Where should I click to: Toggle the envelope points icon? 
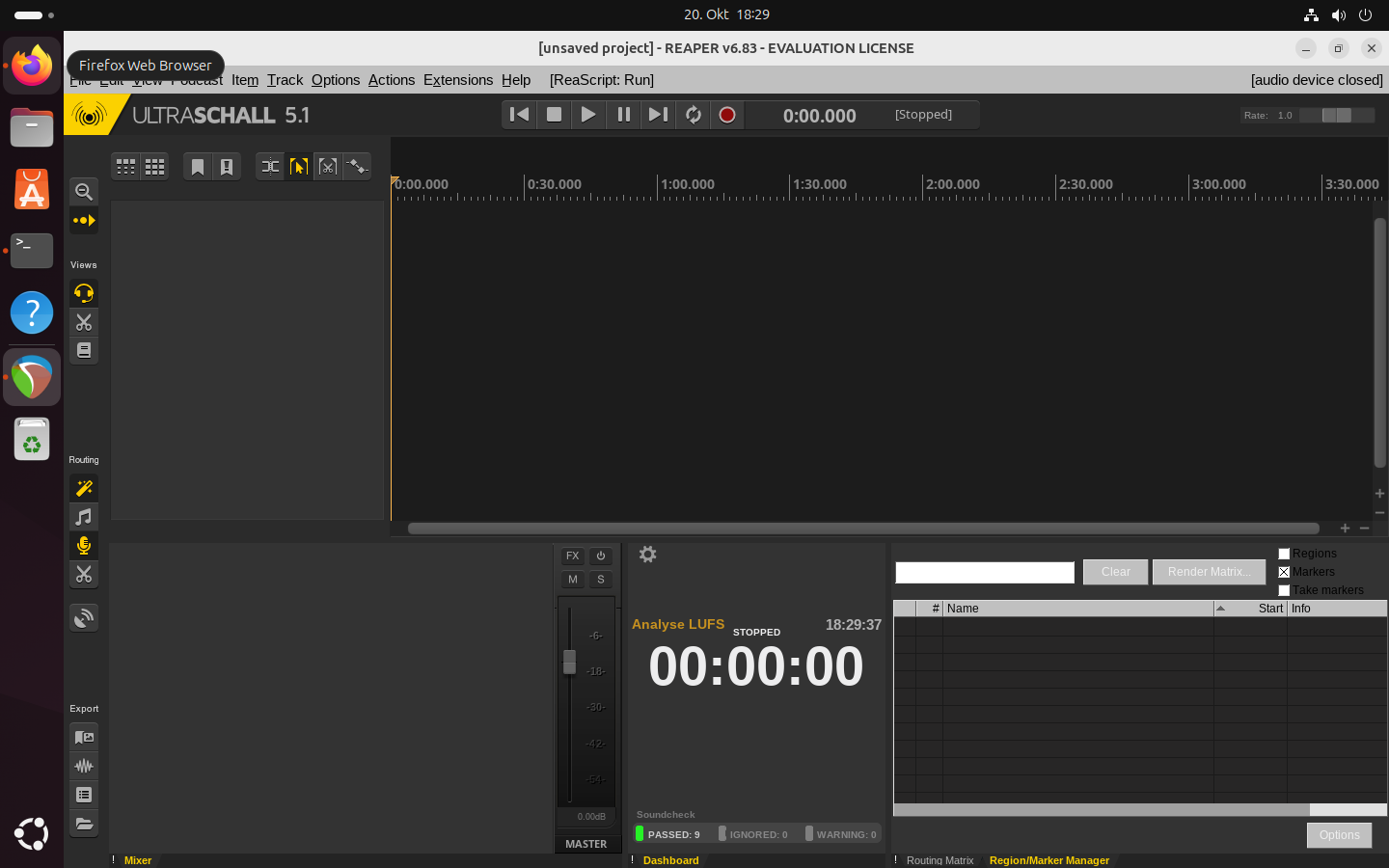pos(357,167)
